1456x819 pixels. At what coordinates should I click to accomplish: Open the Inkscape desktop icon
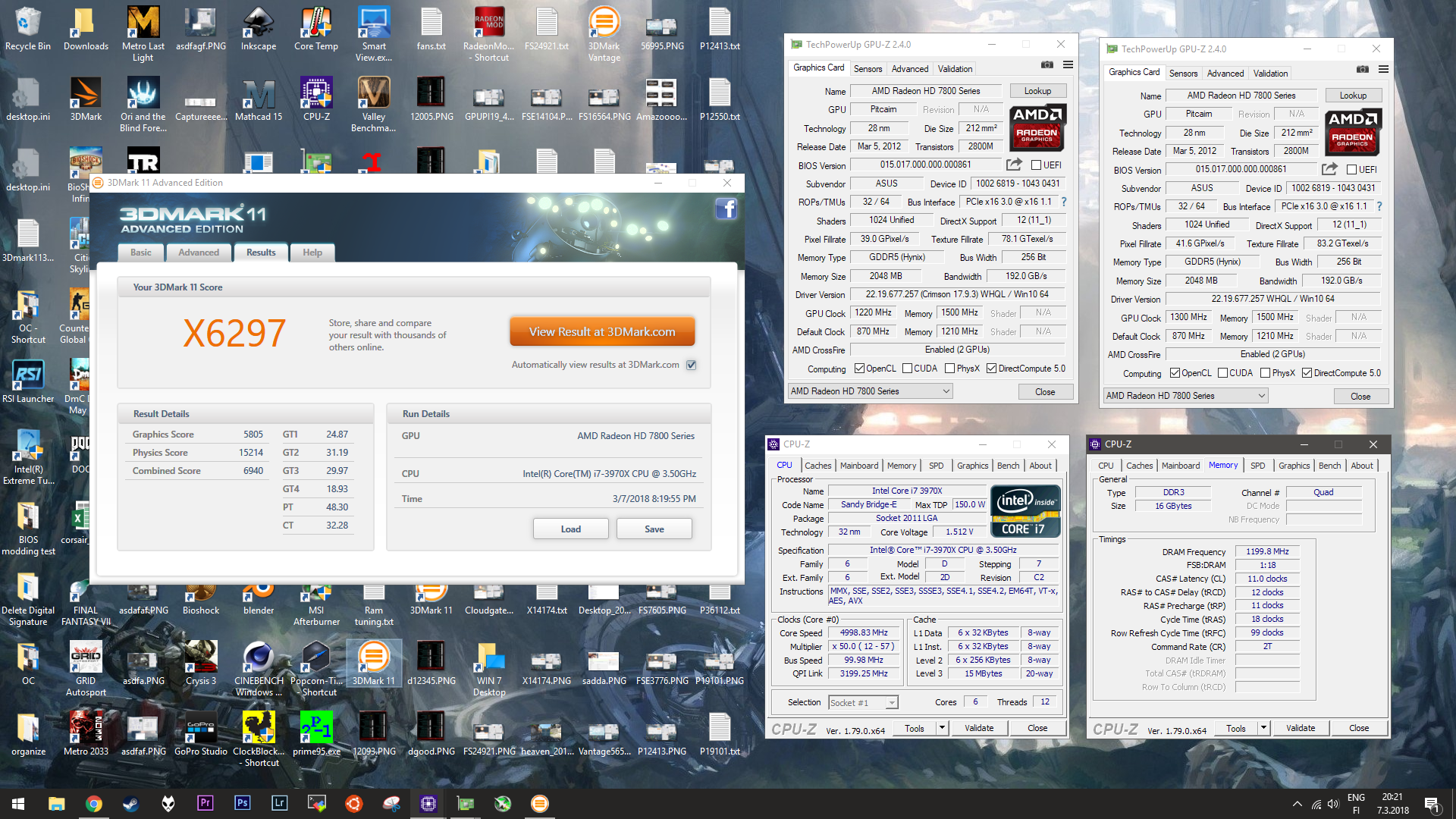coord(259,29)
